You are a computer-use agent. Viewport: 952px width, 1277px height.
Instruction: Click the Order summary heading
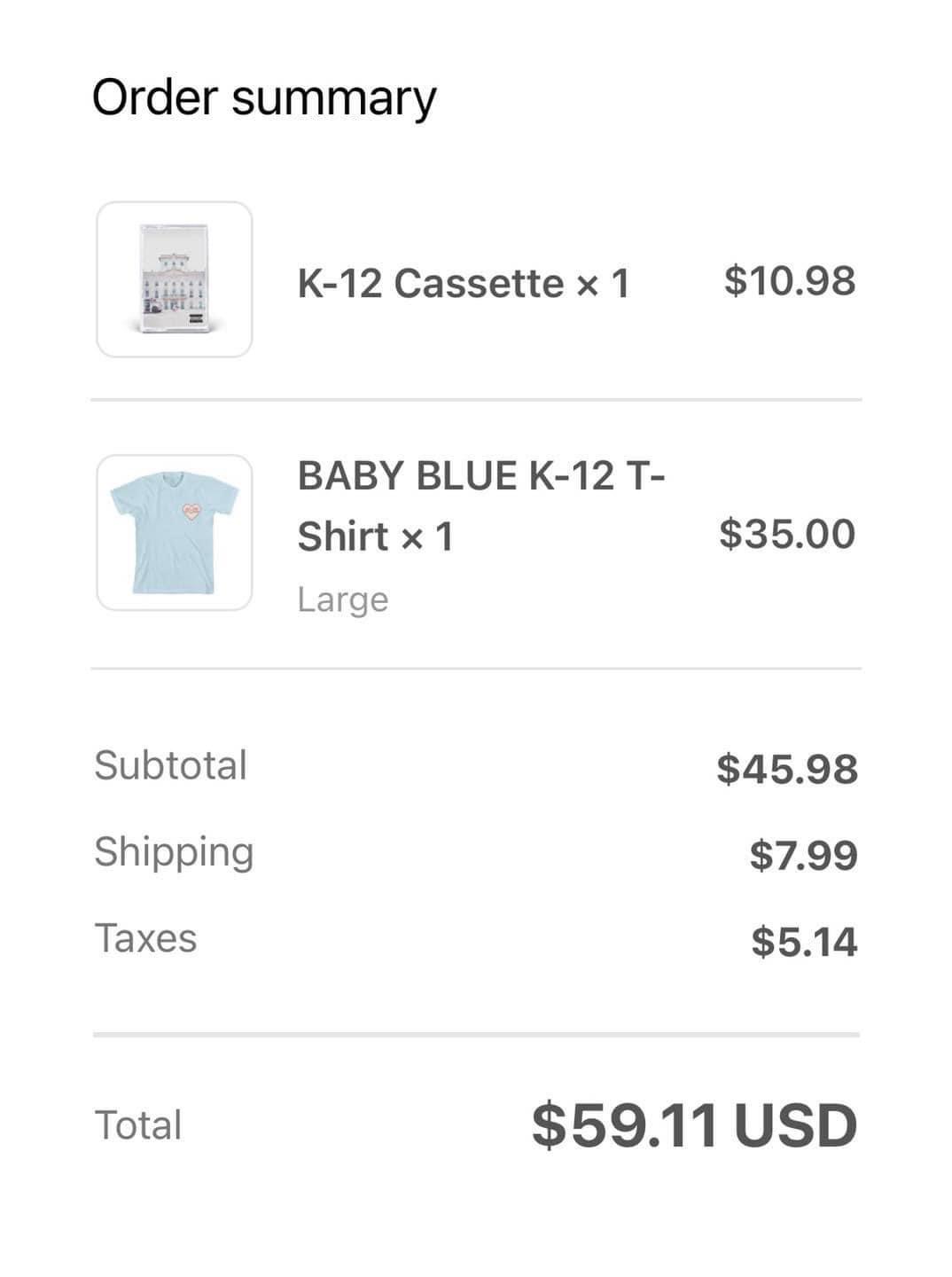(x=264, y=98)
